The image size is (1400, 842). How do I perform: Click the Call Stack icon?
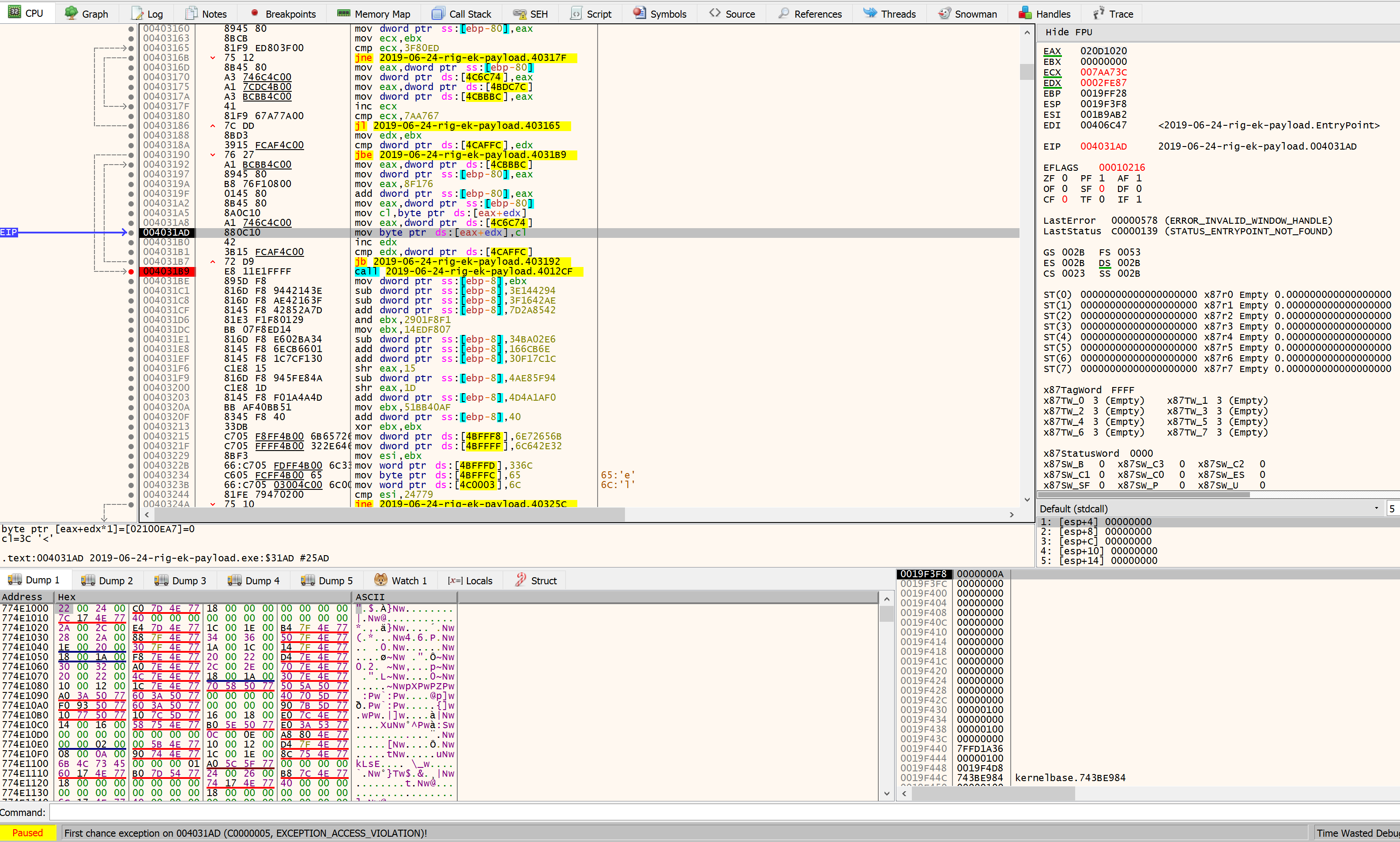click(x=438, y=13)
